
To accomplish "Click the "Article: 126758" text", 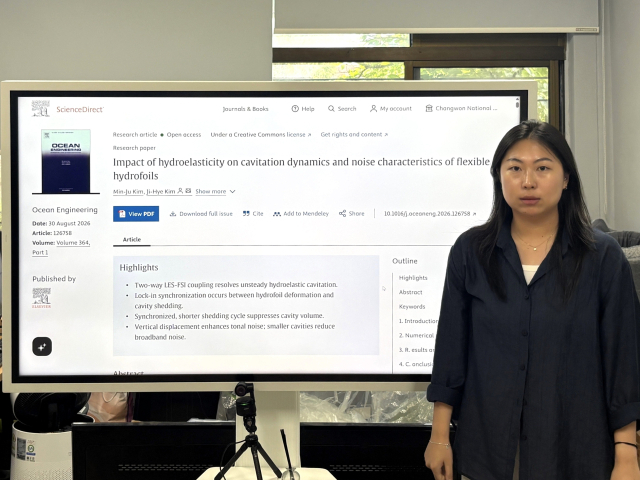I will (x=52, y=233).
